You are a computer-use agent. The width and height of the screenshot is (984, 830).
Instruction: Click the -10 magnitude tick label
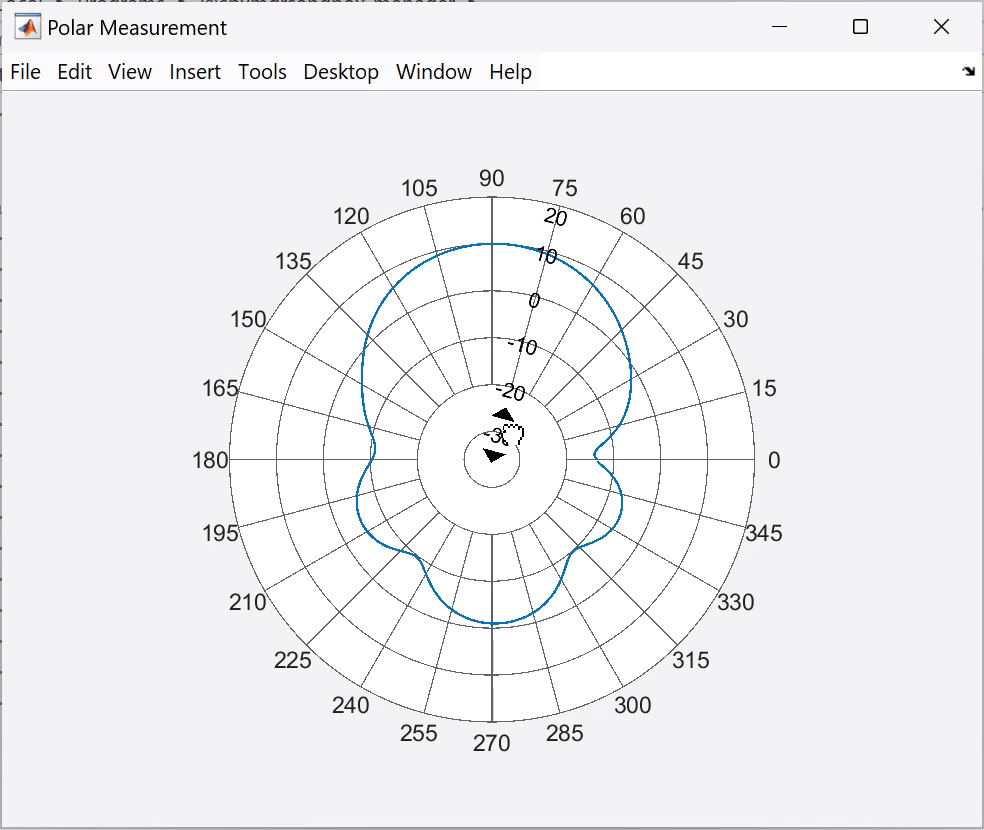point(523,346)
